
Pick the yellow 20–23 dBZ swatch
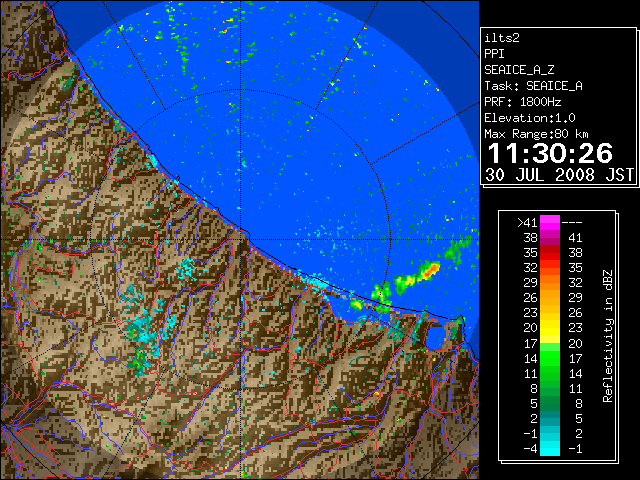tap(550, 328)
